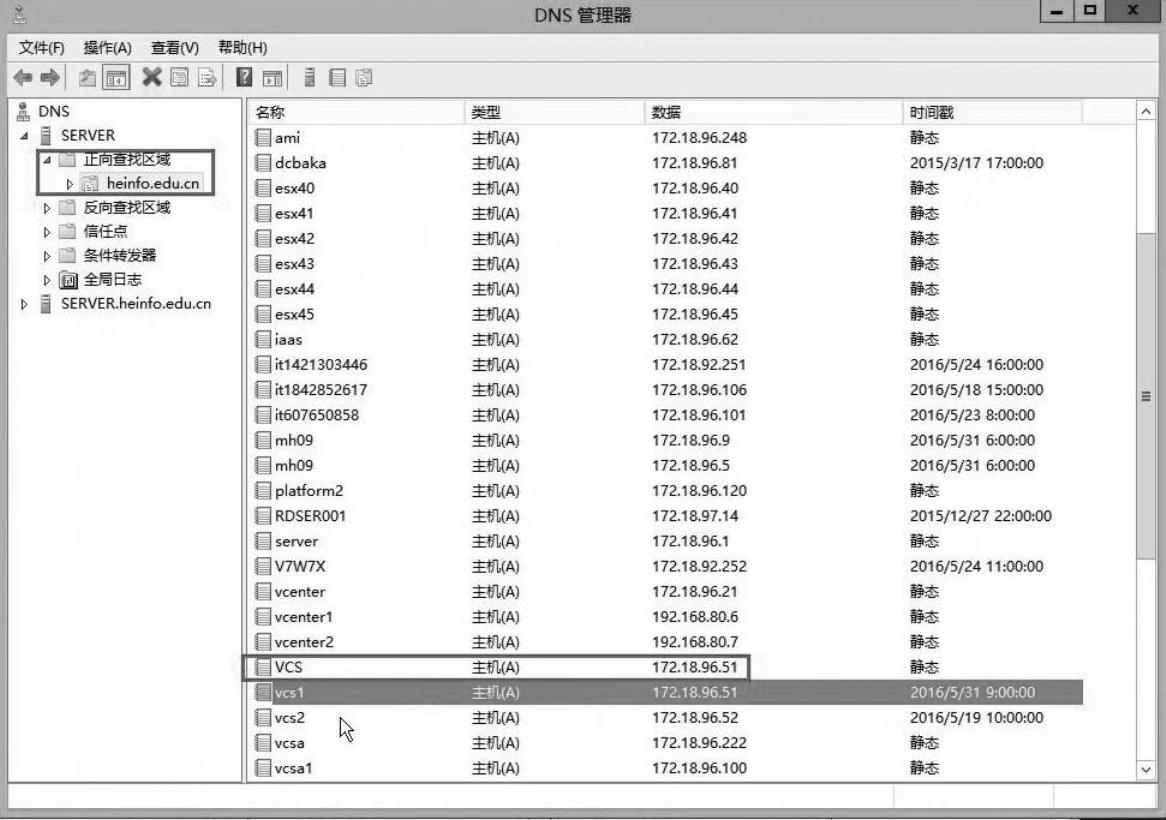Go back using the toolbar back arrow
Image resolution: width=1166 pixels, height=820 pixels.
22,77
